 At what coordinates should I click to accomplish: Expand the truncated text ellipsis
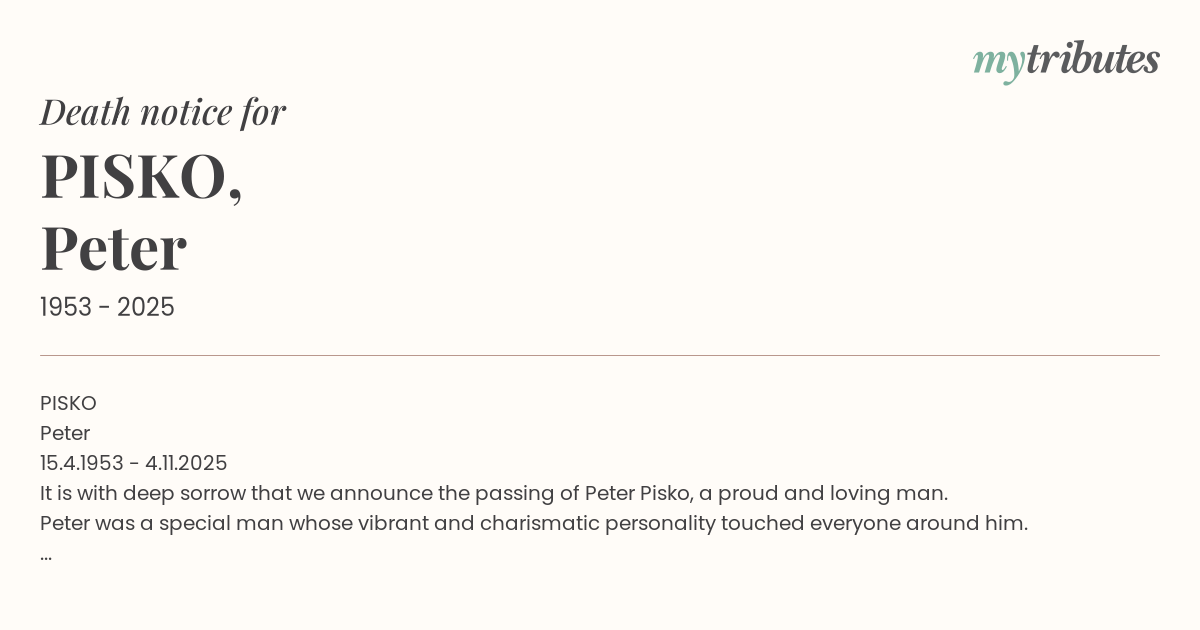pos(46,555)
